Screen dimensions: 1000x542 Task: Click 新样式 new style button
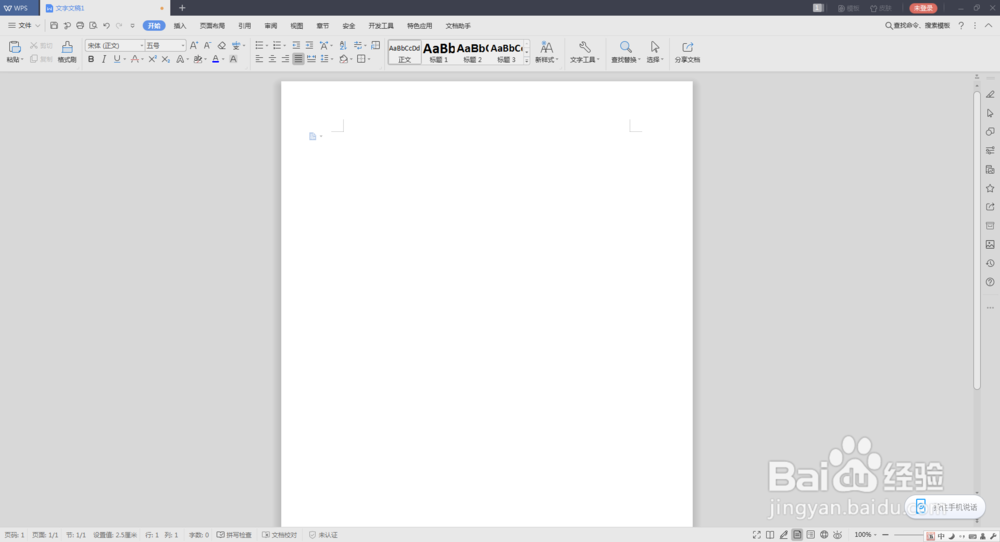click(x=547, y=52)
